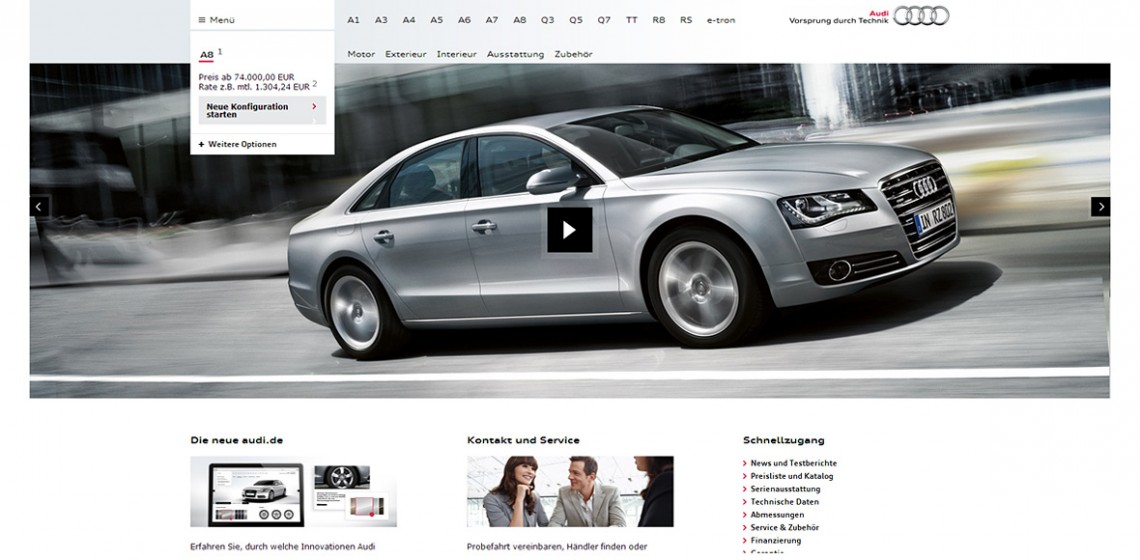Select the A7 model
This screenshot has height=560, width=1140.
click(x=491, y=20)
